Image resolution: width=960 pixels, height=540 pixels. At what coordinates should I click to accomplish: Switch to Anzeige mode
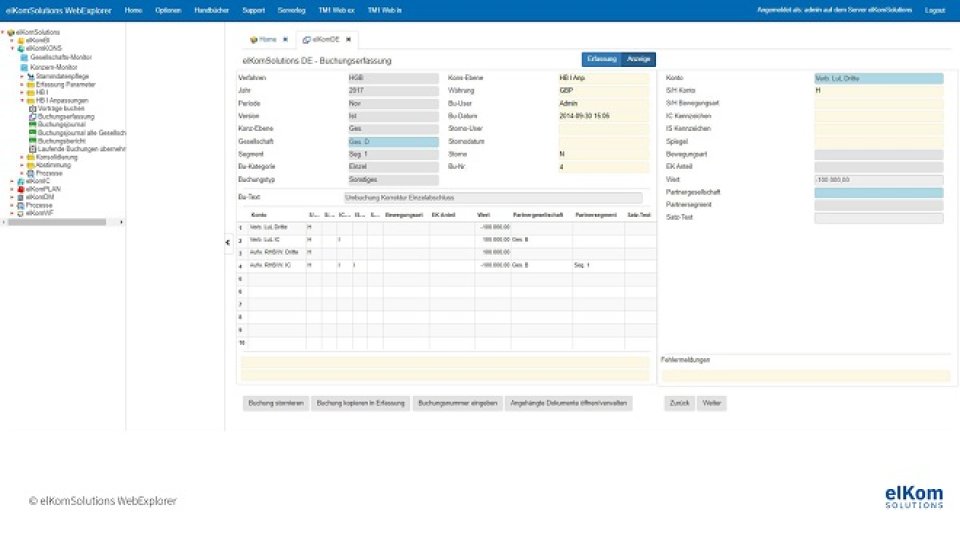[x=639, y=60]
